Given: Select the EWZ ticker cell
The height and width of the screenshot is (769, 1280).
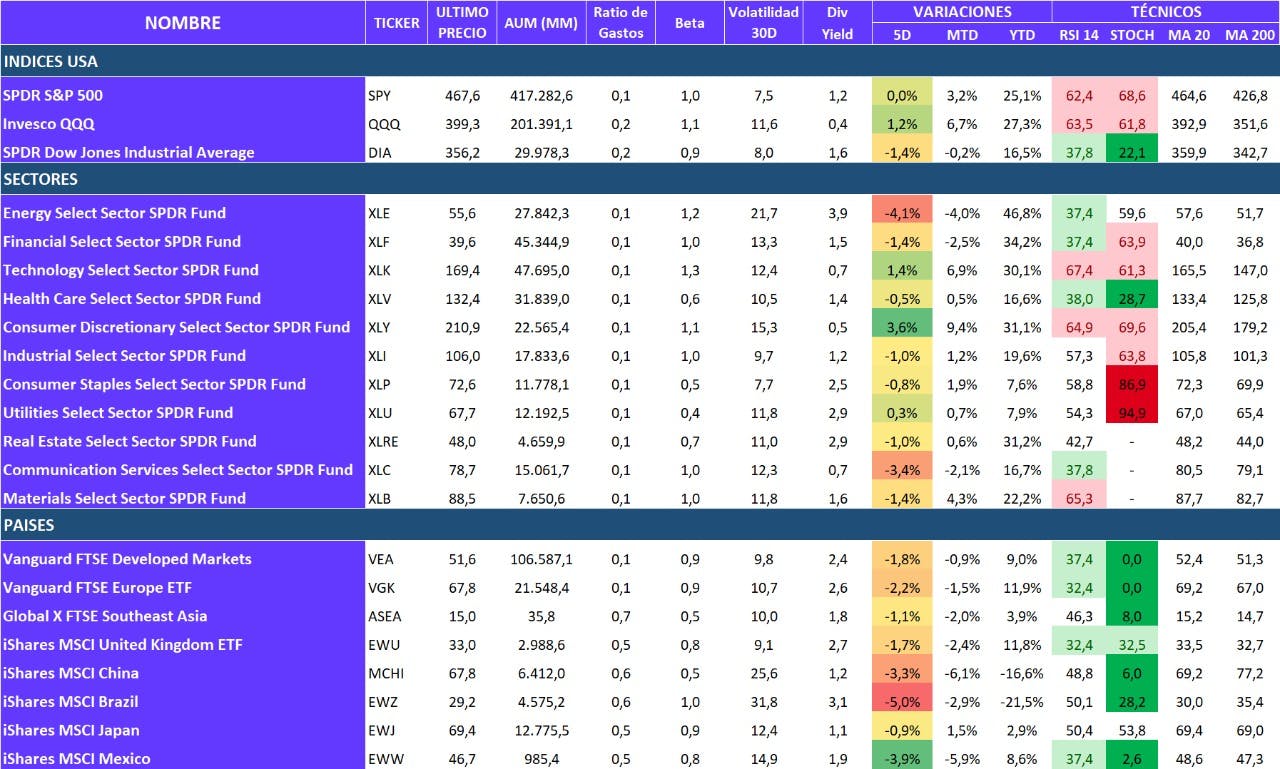Looking at the screenshot, I should [396, 701].
